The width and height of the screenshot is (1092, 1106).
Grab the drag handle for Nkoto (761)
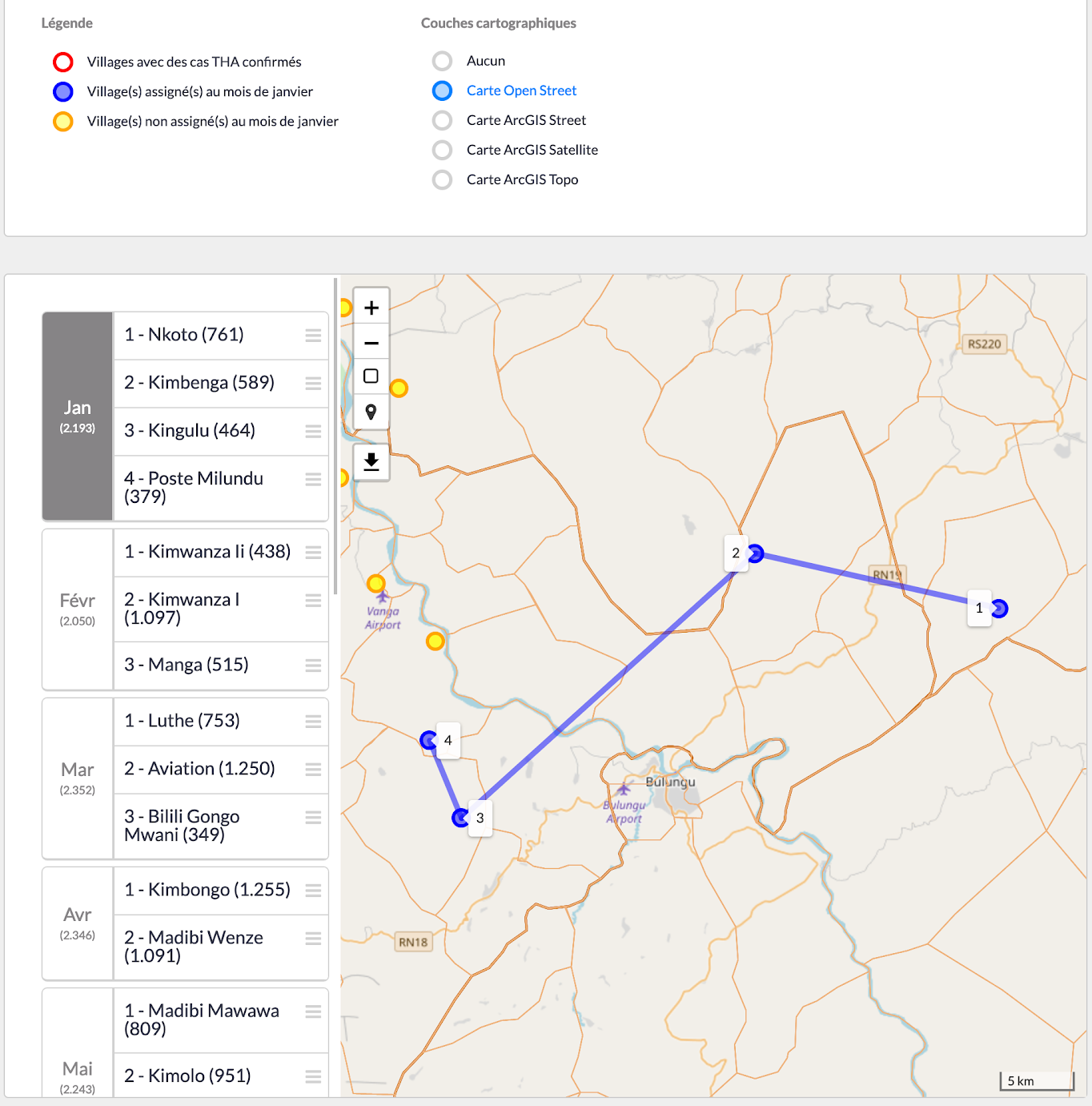click(313, 336)
